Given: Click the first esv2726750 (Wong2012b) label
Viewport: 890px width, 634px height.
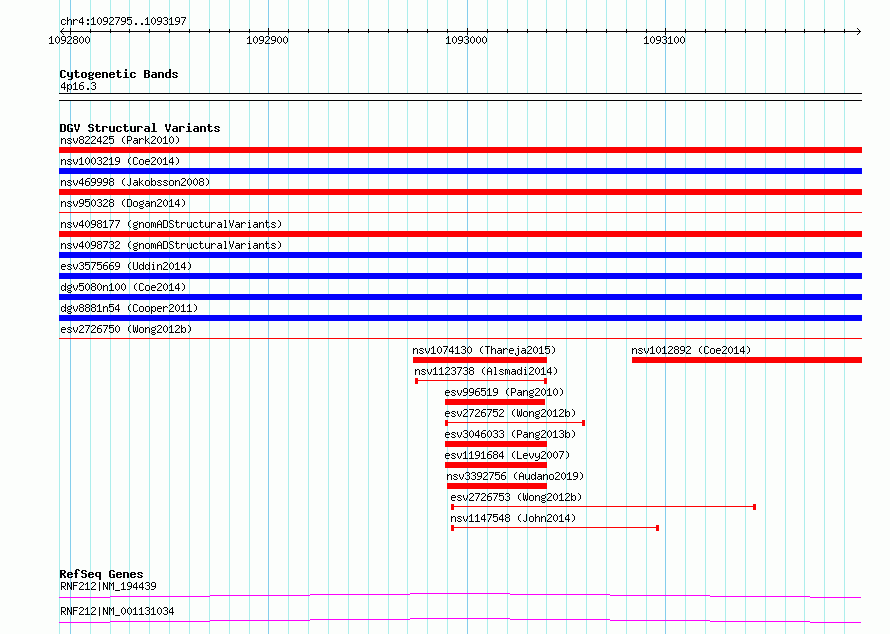Looking at the screenshot, I should click(126, 329).
